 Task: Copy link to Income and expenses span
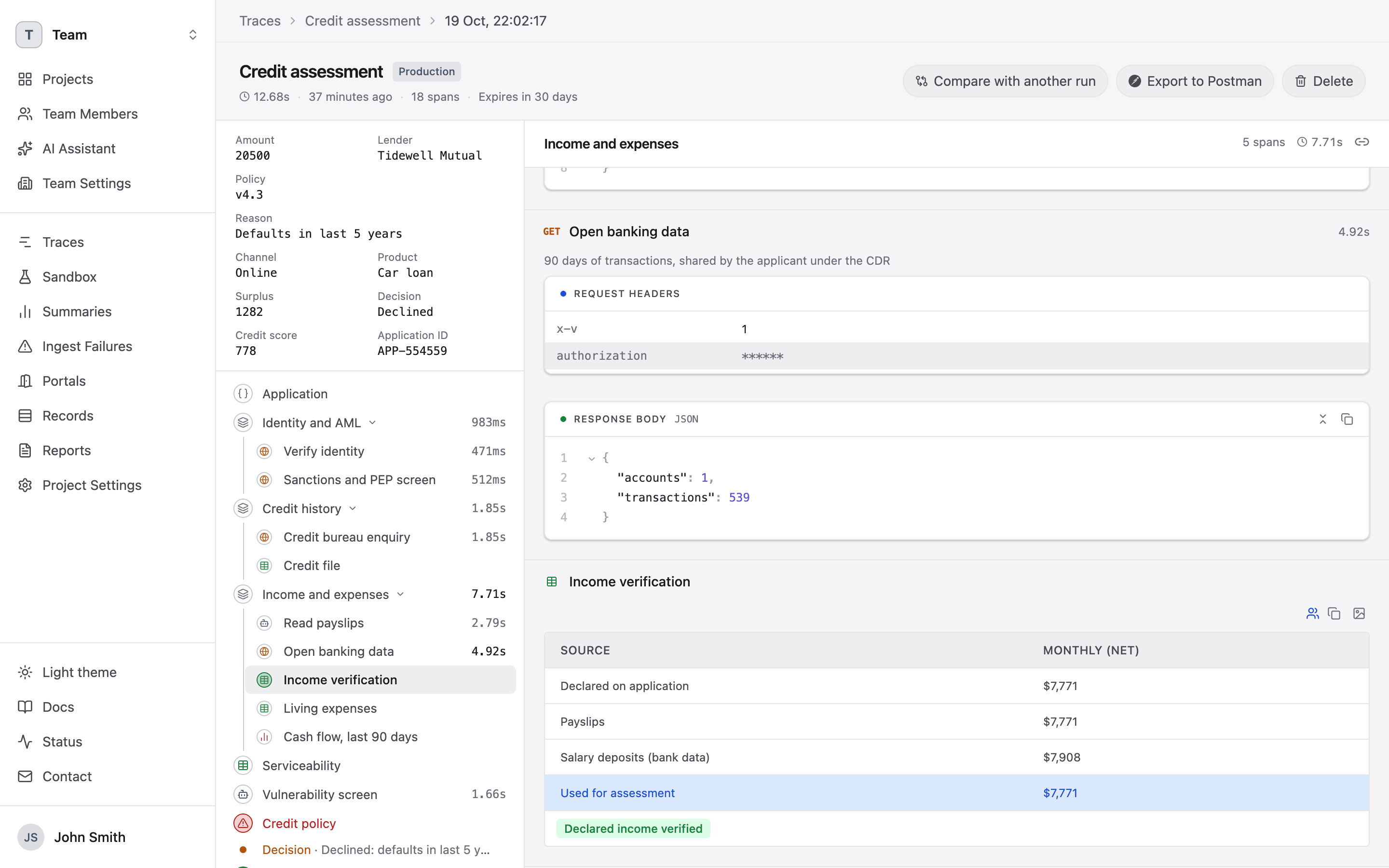click(1362, 142)
